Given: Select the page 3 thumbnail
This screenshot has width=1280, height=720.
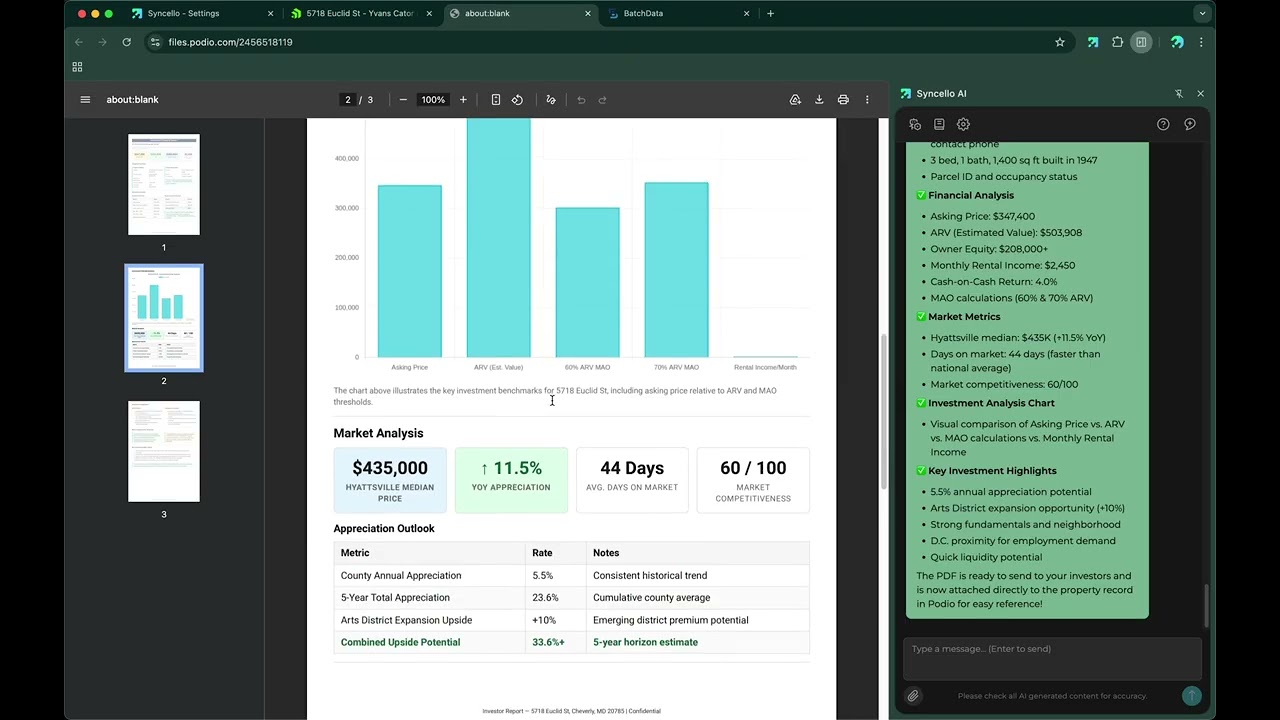Looking at the screenshot, I should (164, 452).
